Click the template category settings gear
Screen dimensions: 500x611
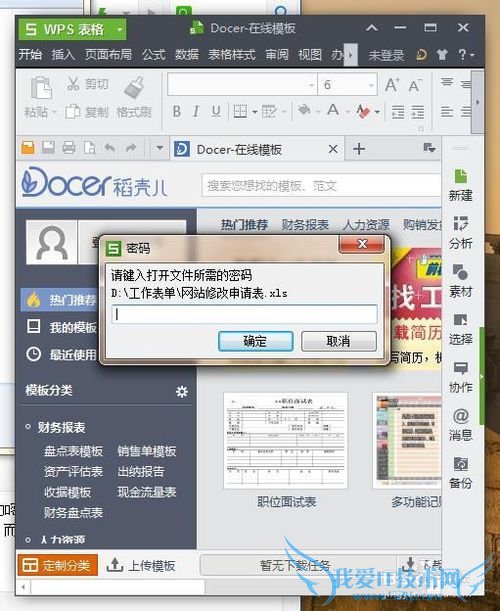tap(182, 391)
